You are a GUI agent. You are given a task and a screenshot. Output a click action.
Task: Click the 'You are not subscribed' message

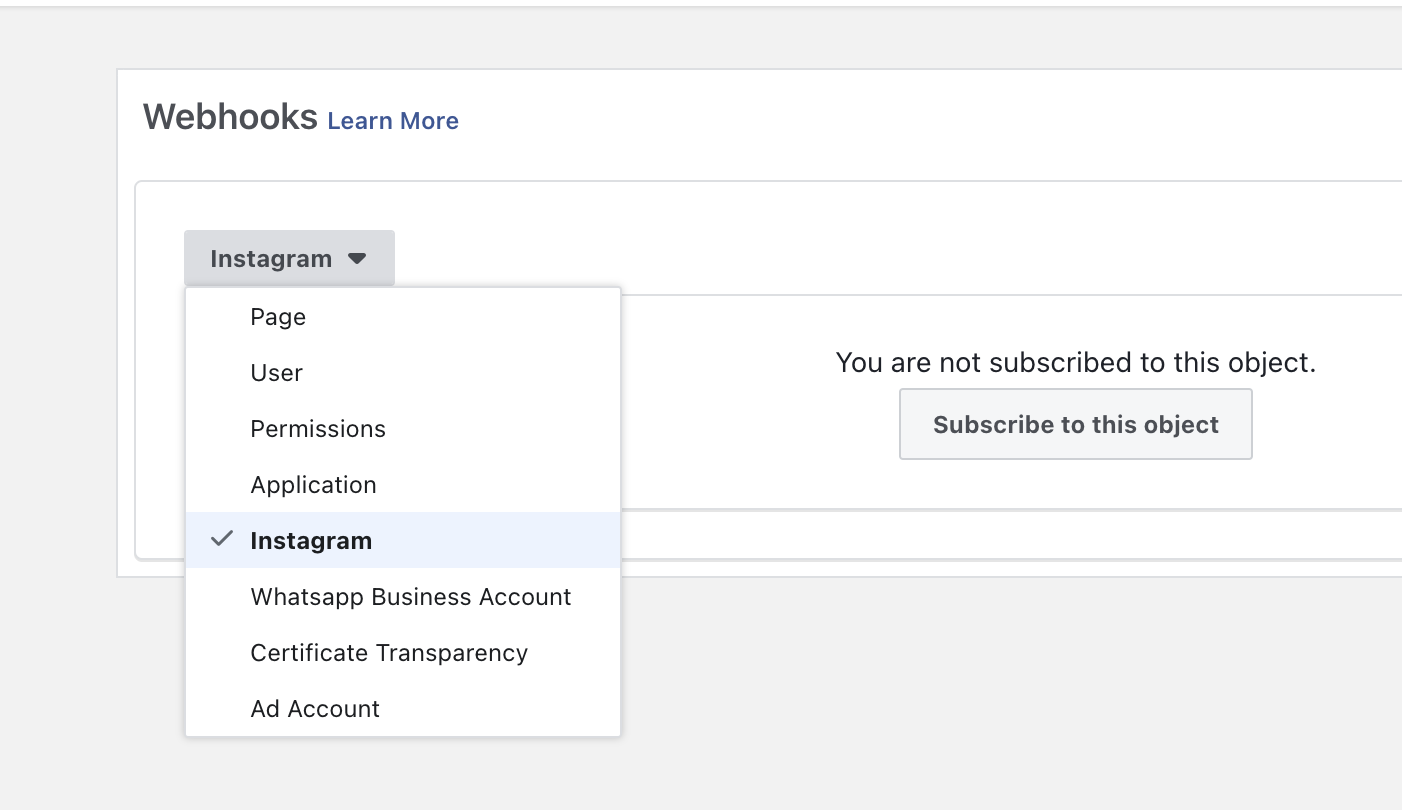[1075, 362]
